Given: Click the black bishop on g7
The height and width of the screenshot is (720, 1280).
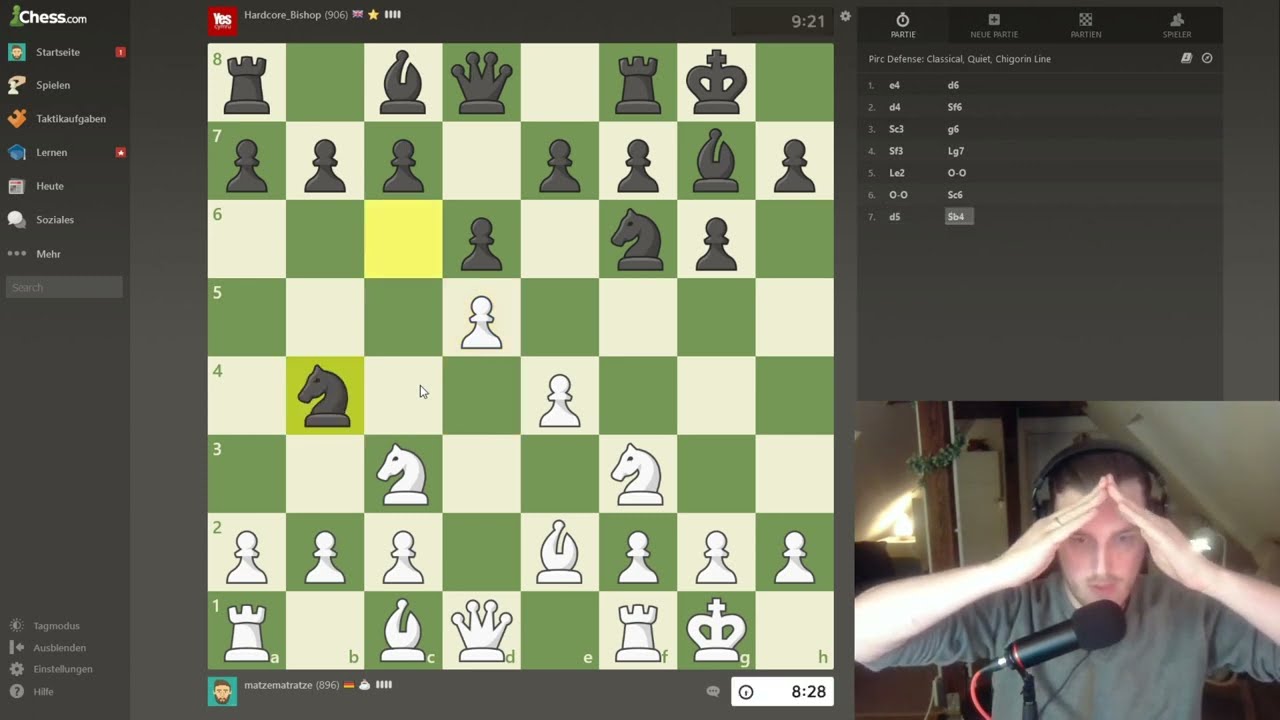Looking at the screenshot, I should click(x=716, y=161).
